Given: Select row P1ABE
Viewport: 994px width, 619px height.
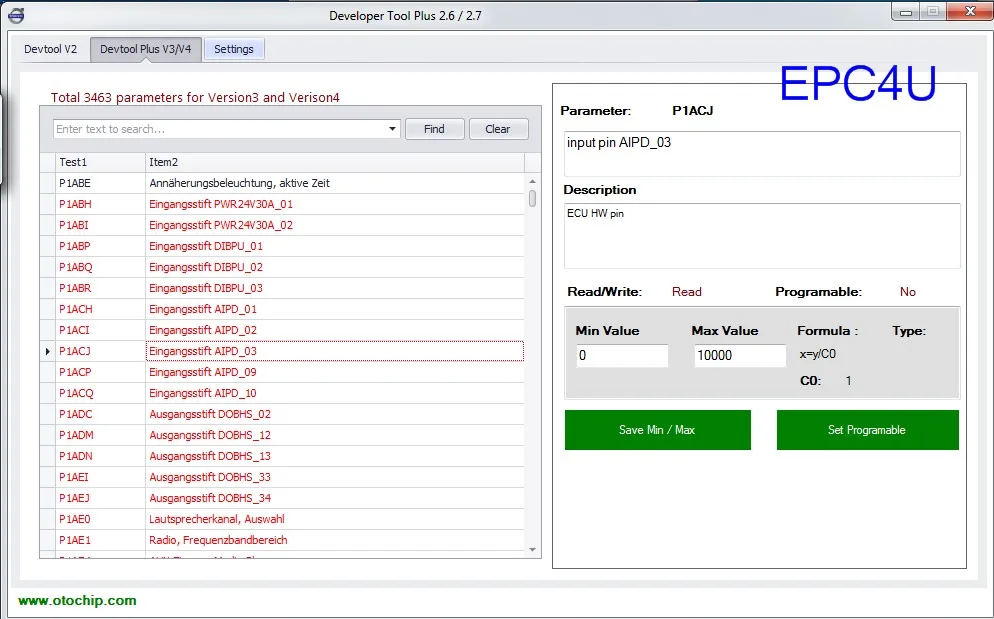Looking at the screenshot, I should click(x=282, y=183).
